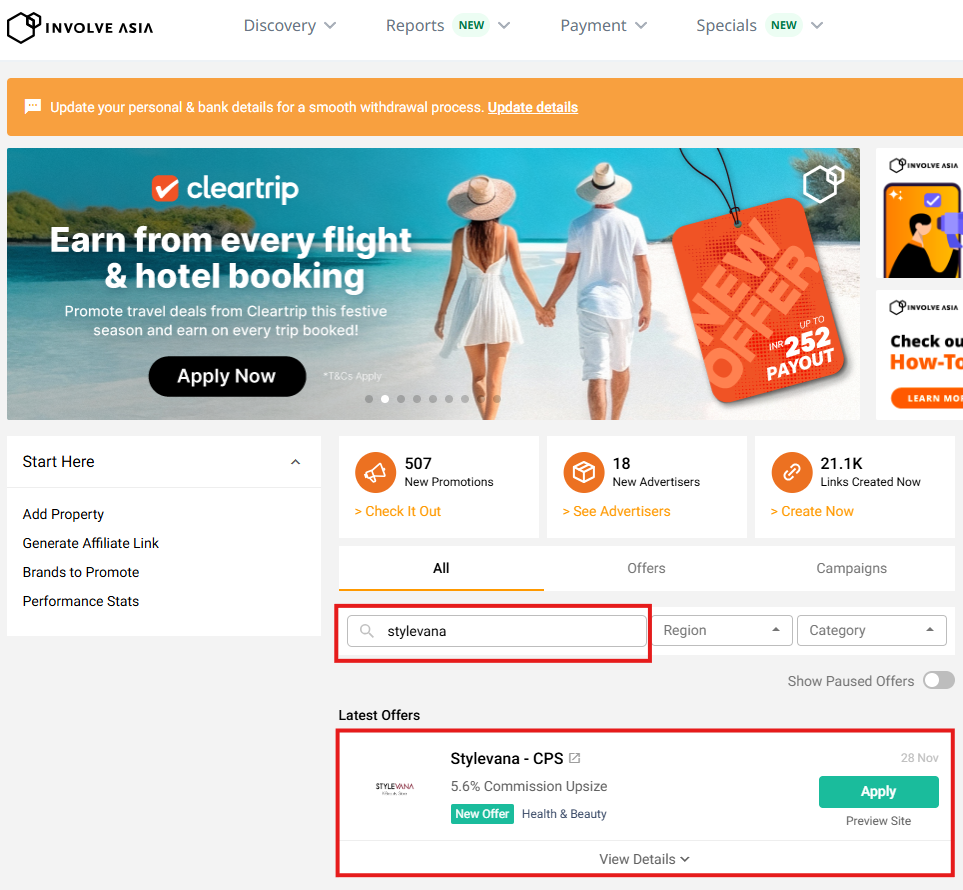Open the Region dropdown
This screenshot has width=963, height=890.
pos(721,631)
